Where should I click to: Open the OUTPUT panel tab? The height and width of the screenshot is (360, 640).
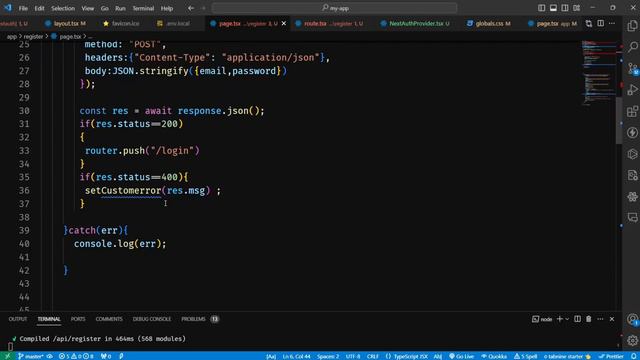click(18, 319)
